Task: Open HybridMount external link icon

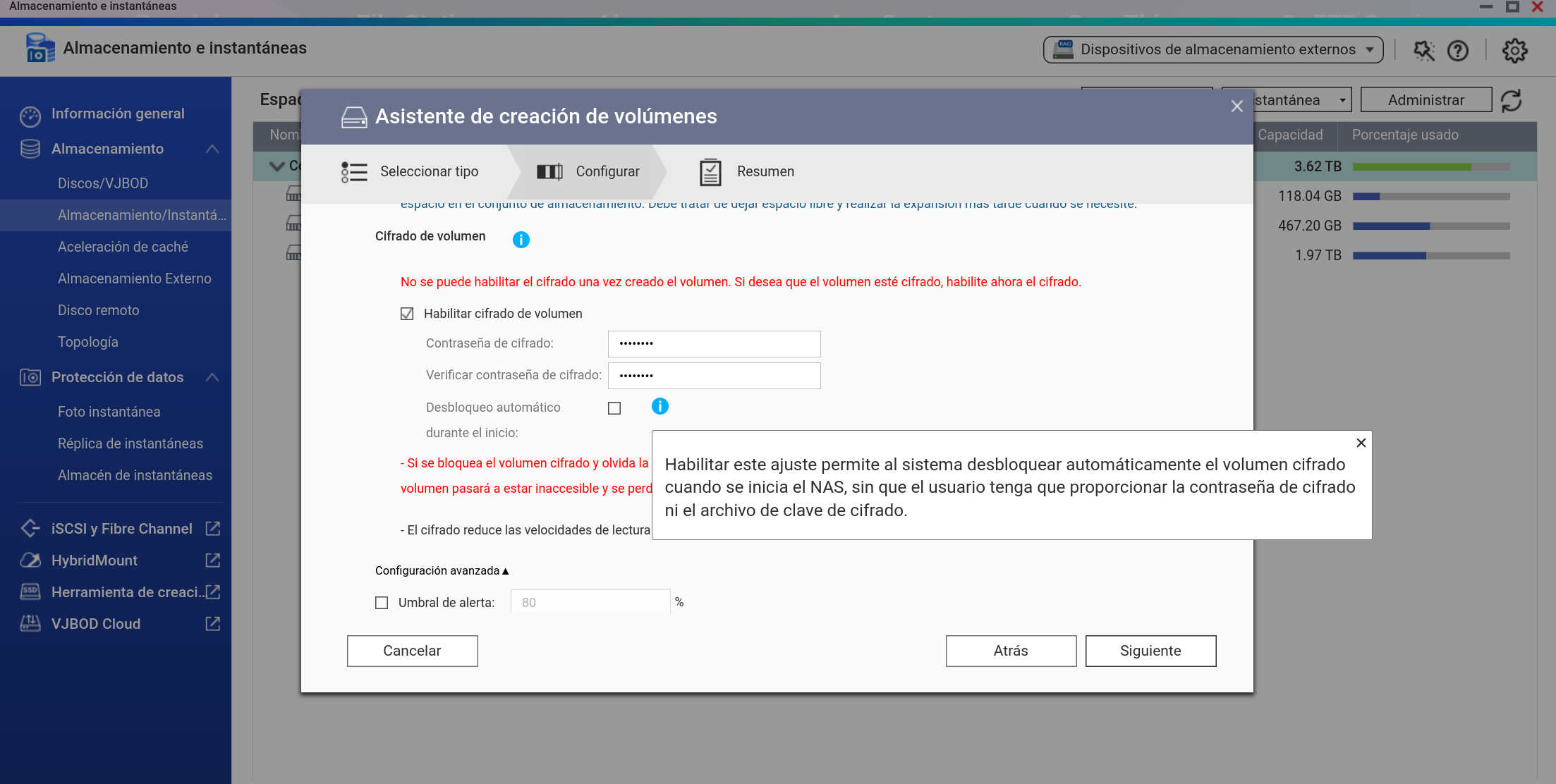Action: click(x=212, y=561)
